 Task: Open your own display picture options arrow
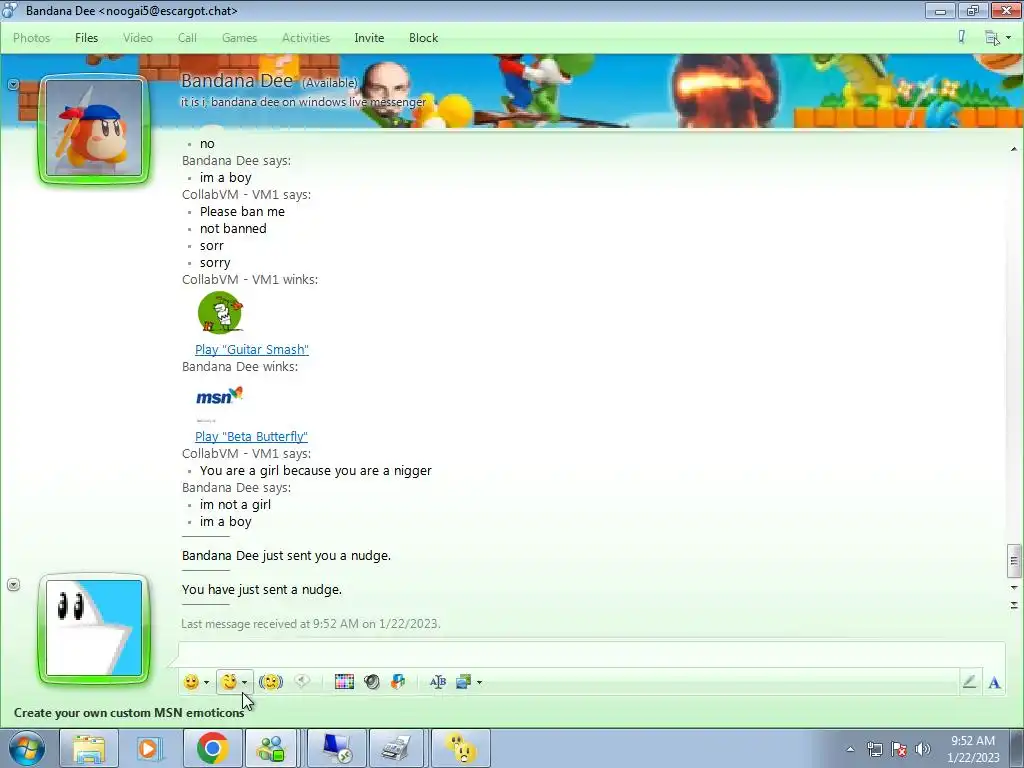13,584
